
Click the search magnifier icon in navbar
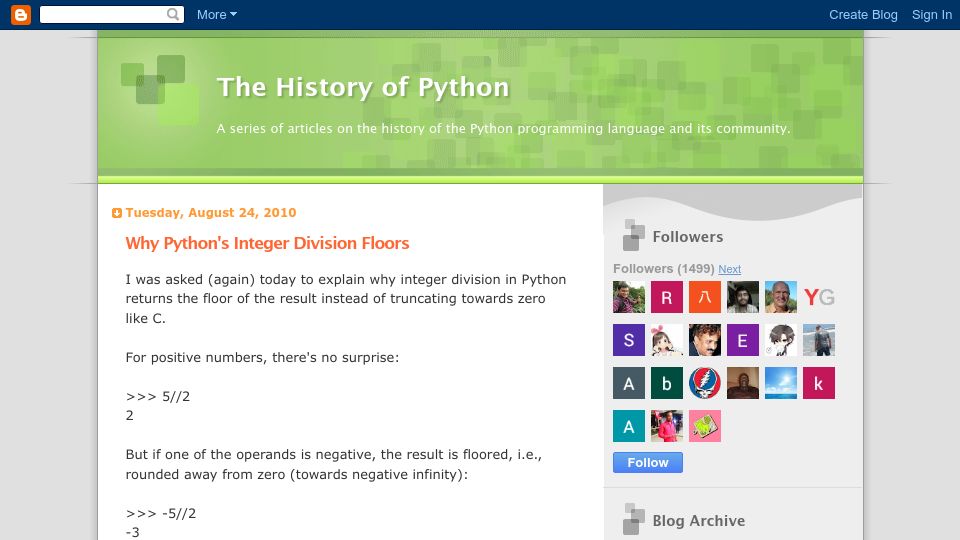173,14
